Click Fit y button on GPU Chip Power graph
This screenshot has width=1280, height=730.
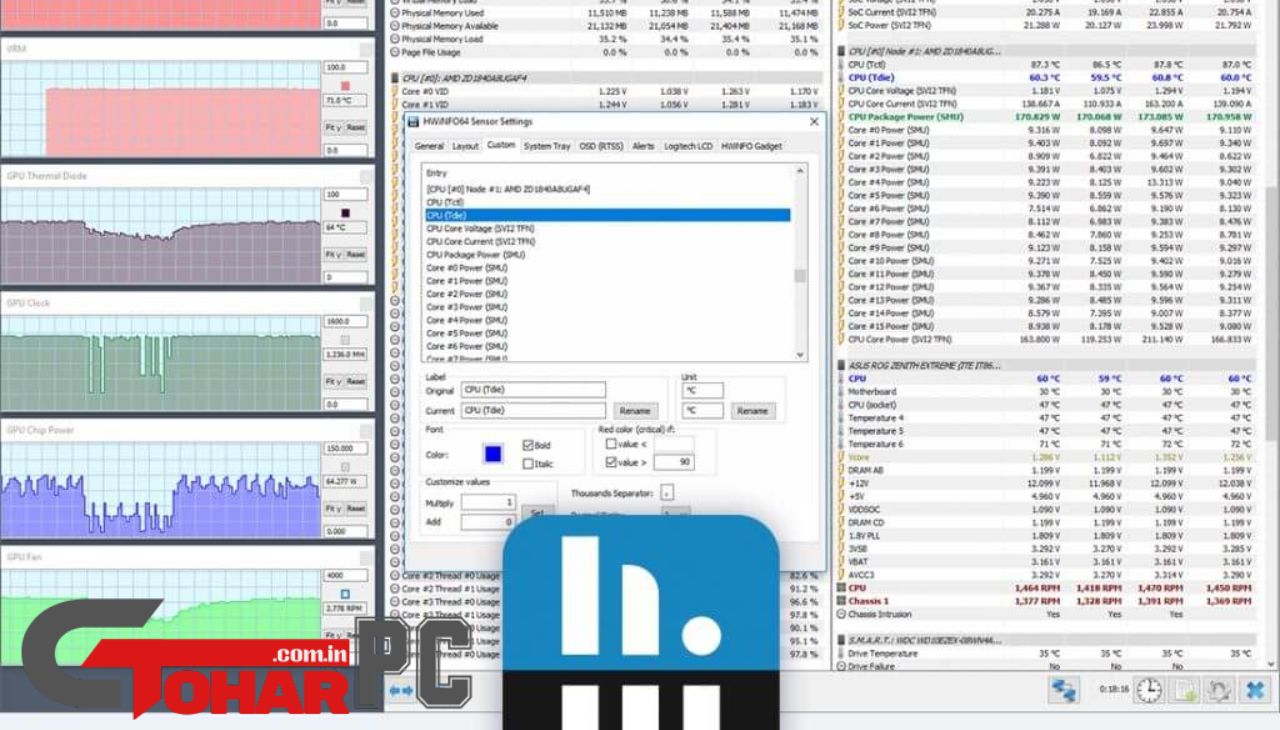click(333, 508)
